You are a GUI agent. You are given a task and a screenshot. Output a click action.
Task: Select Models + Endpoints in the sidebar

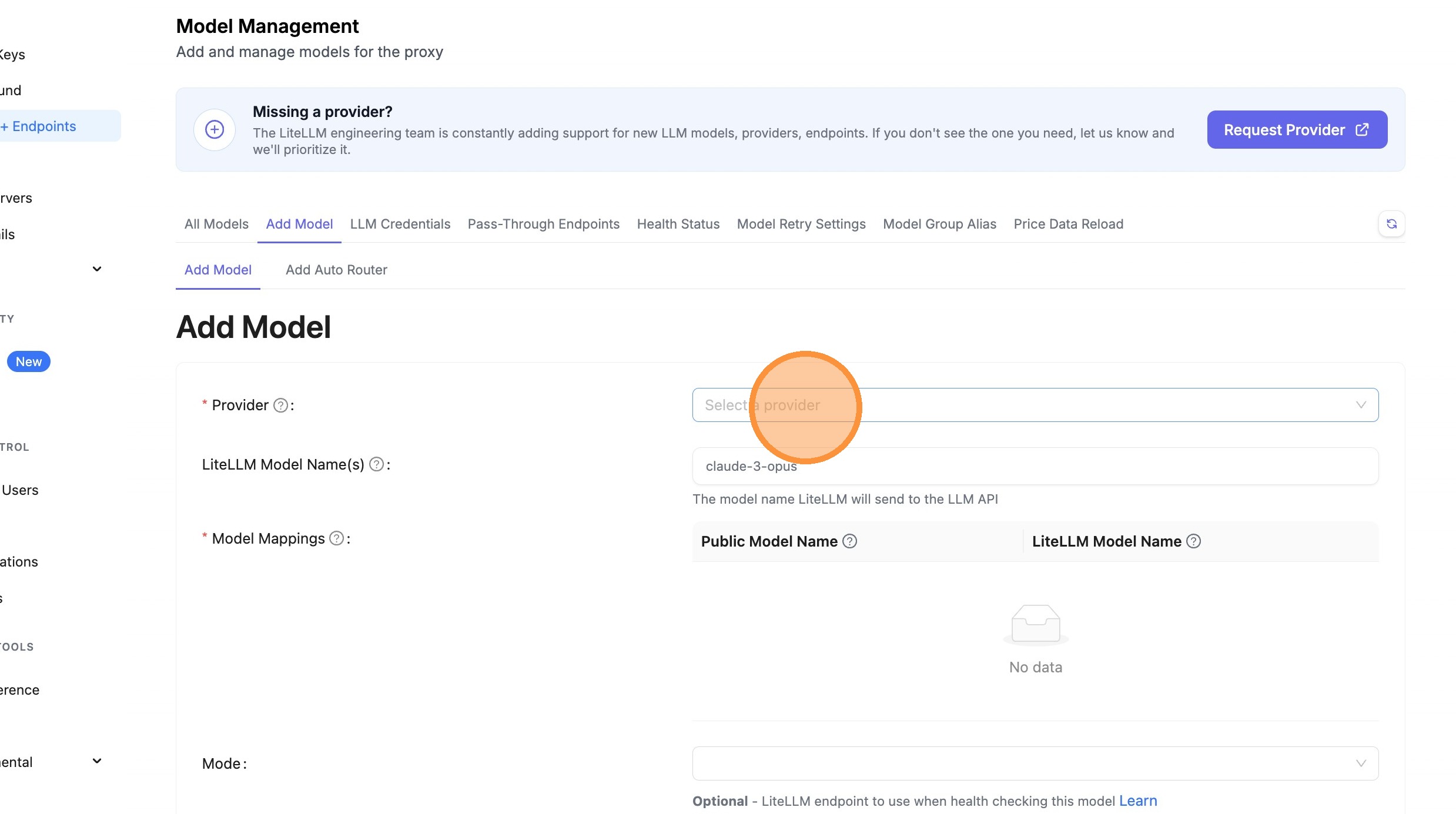pos(44,126)
